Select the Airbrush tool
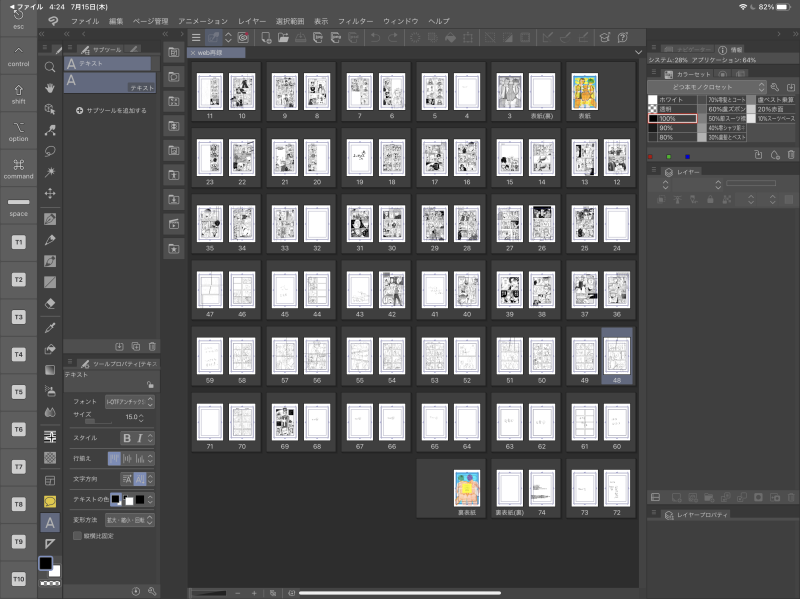The width and height of the screenshot is (800, 599). pos(49,391)
